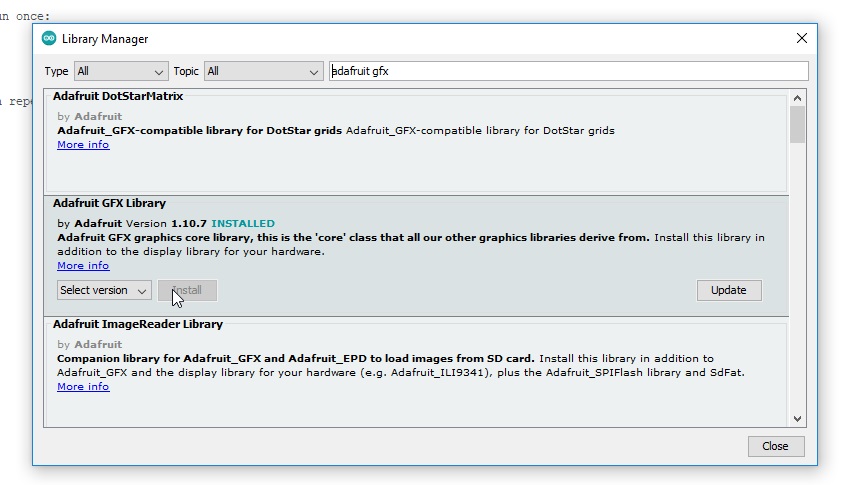Select the Adafruit ImageReader Library entry title
This screenshot has width=855, height=485.
tap(137, 324)
